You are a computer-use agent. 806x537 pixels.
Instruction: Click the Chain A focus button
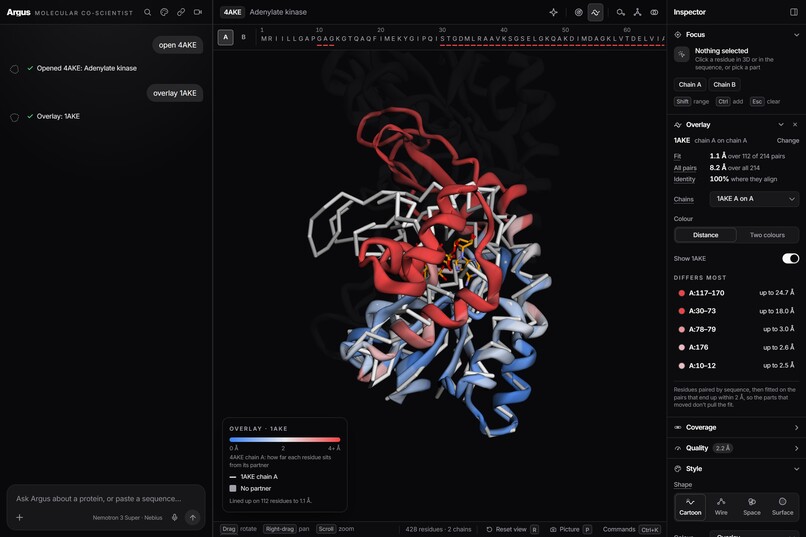pyautogui.click(x=690, y=85)
